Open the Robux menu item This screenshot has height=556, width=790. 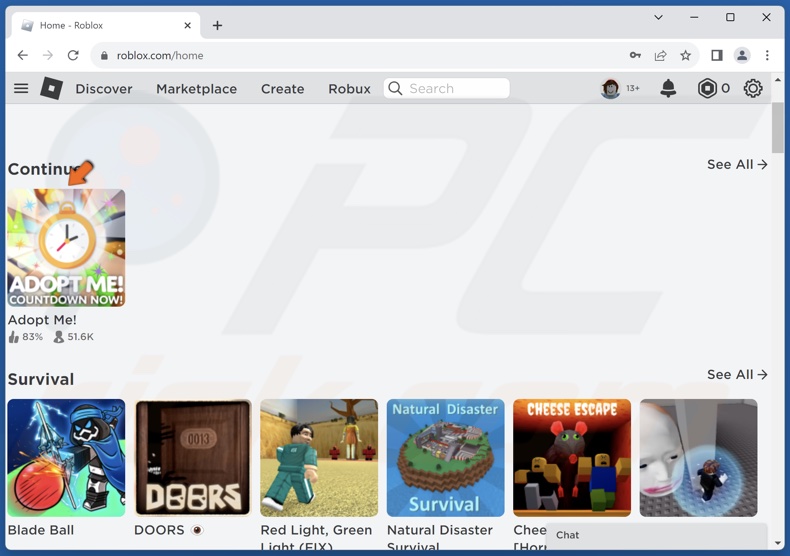pos(349,89)
